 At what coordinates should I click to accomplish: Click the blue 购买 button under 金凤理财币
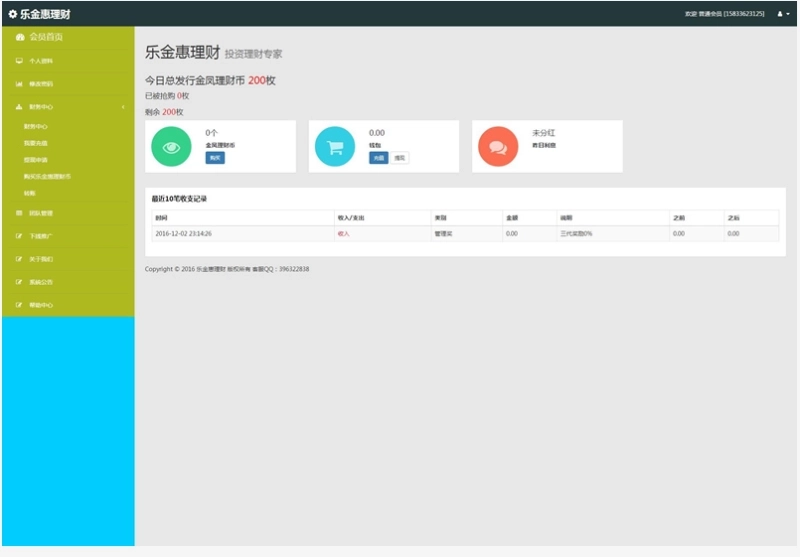(x=215, y=158)
